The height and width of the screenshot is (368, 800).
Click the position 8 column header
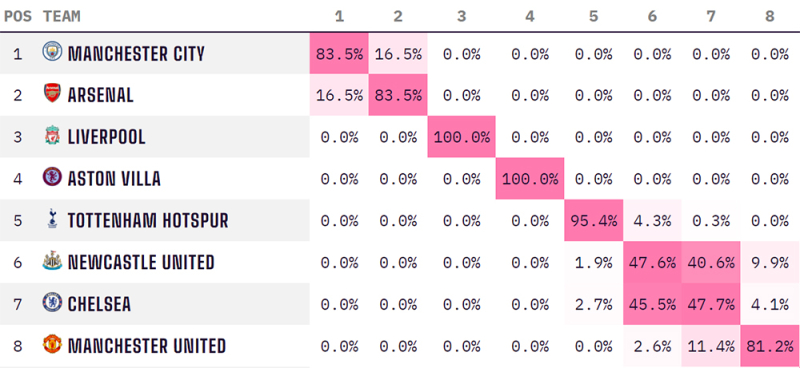(x=769, y=16)
